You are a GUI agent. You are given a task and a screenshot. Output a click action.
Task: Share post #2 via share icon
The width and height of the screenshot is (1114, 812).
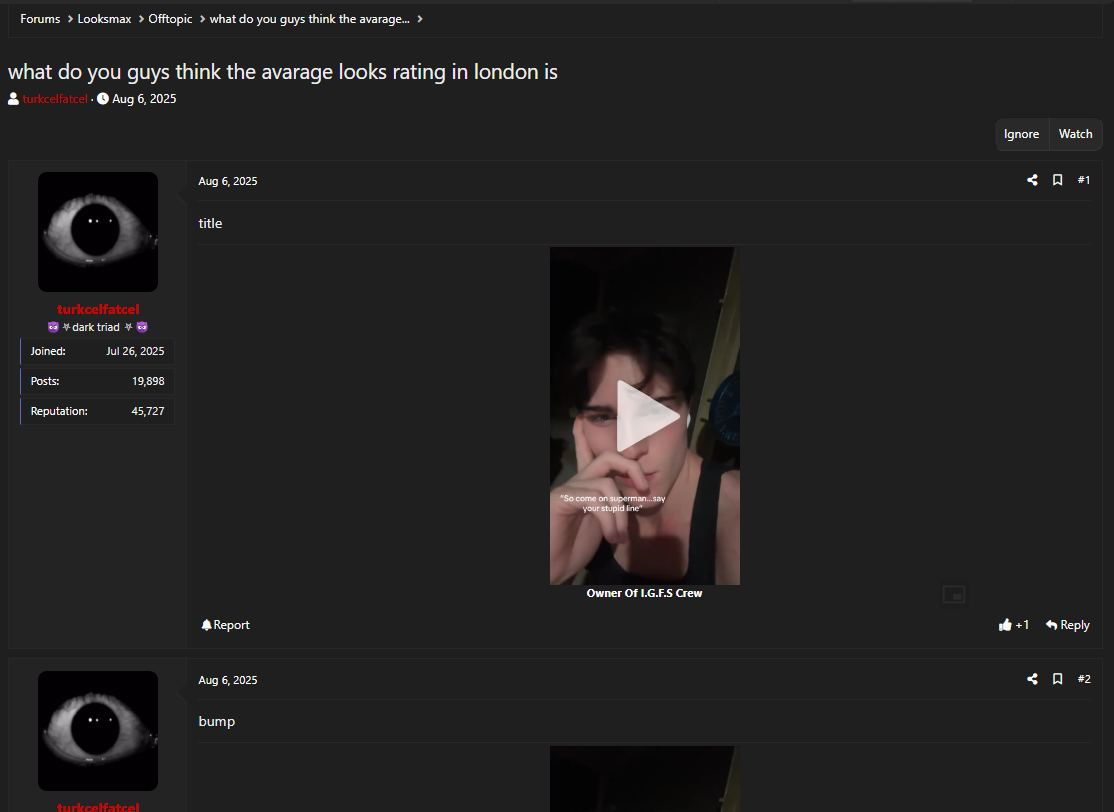click(x=1032, y=679)
